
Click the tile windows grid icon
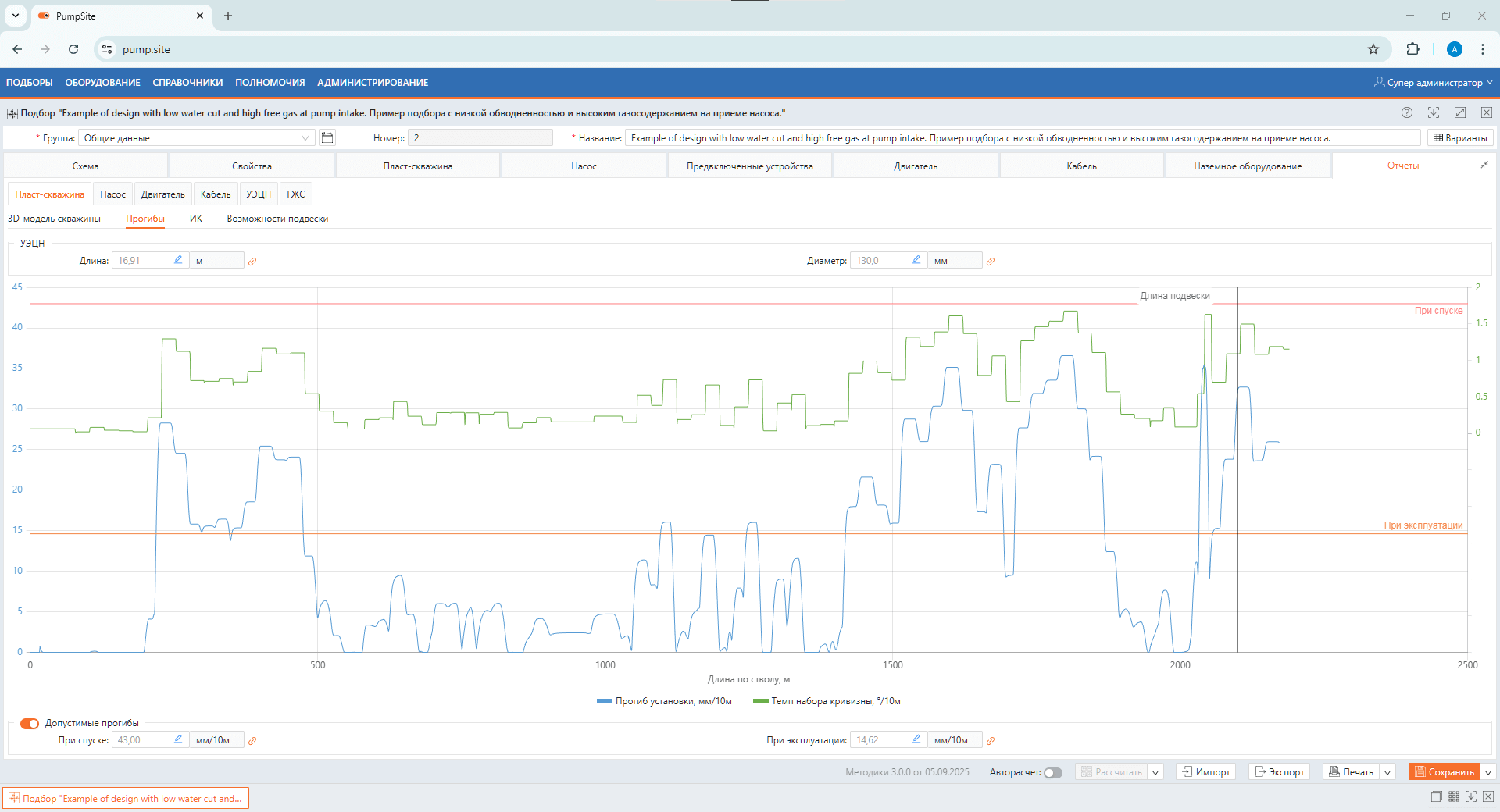(1453, 796)
